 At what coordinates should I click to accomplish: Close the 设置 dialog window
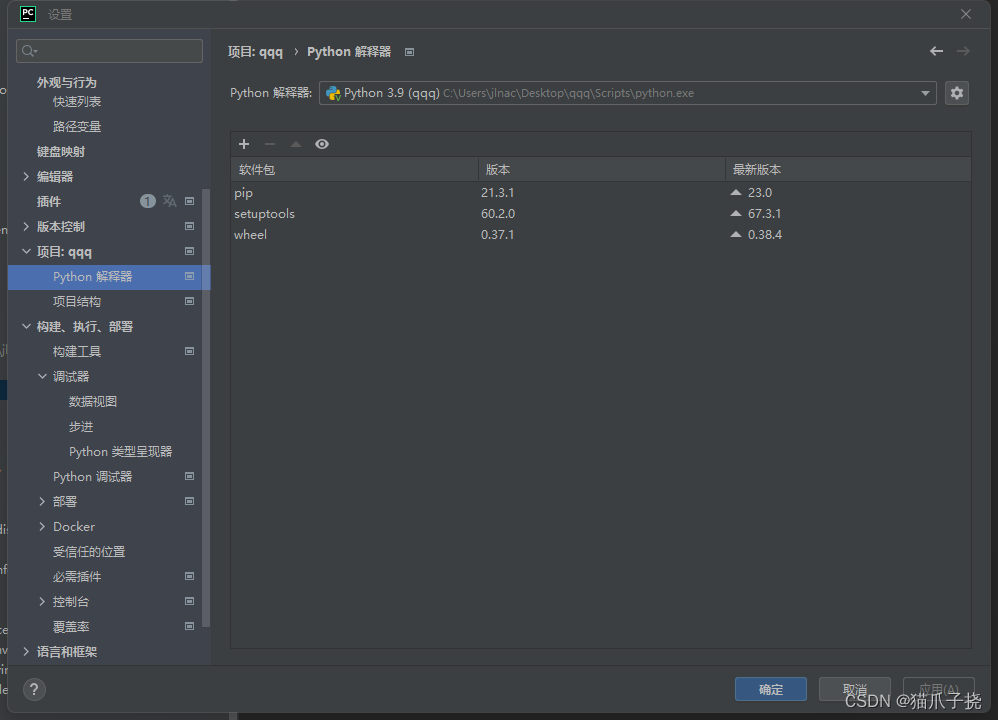point(966,14)
